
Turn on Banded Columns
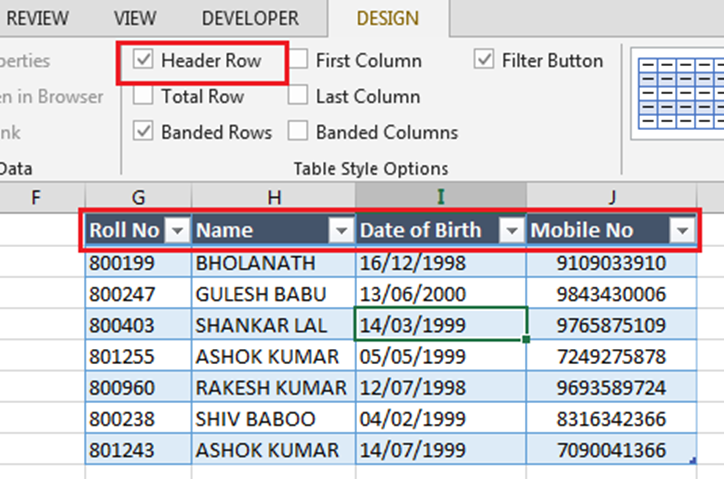pos(298,132)
